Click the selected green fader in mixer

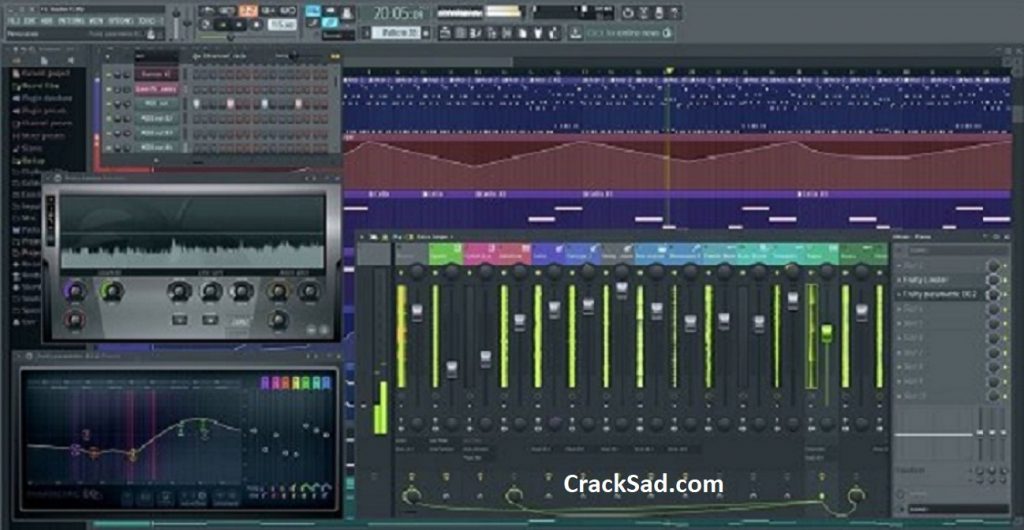click(827, 332)
